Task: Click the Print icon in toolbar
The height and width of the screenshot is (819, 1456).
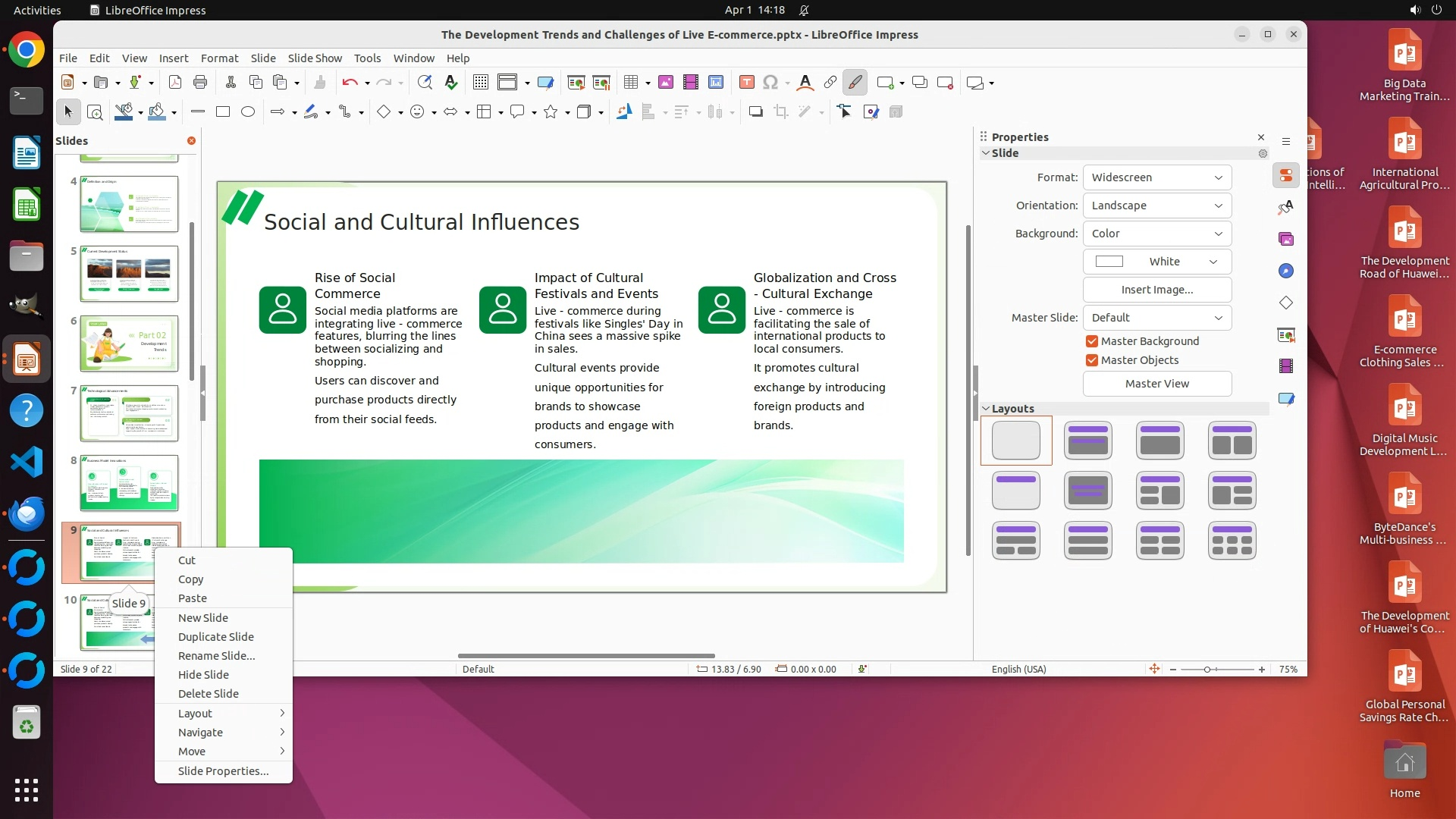Action: pos(200,83)
